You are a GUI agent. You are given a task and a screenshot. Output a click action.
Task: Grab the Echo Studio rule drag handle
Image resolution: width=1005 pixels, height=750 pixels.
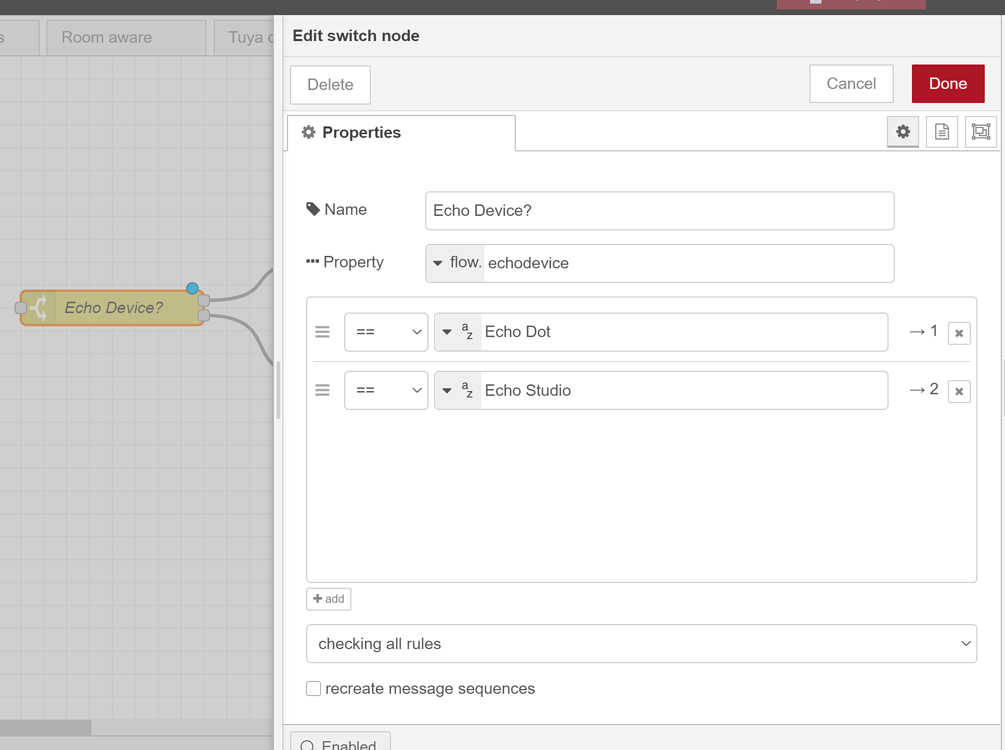(x=322, y=390)
